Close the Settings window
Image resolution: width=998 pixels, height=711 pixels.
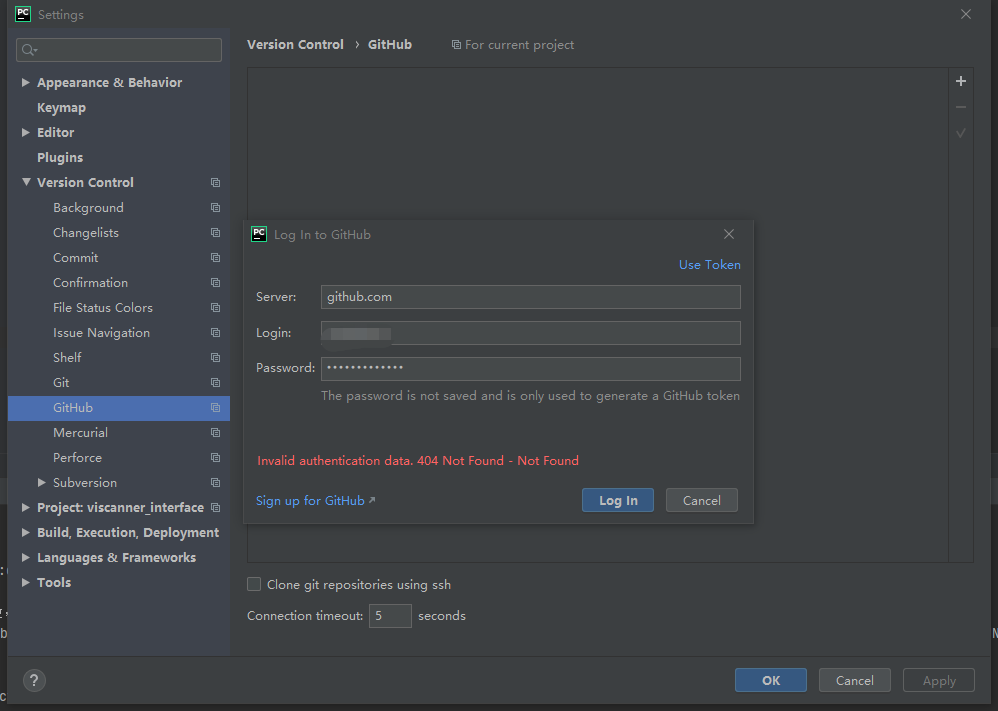[966, 14]
